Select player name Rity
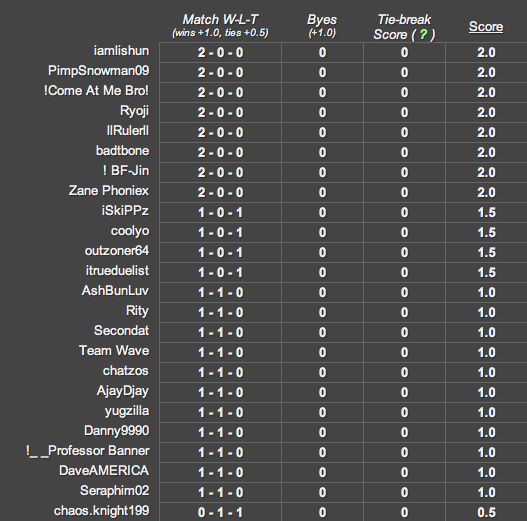527x521 pixels. (137, 311)
